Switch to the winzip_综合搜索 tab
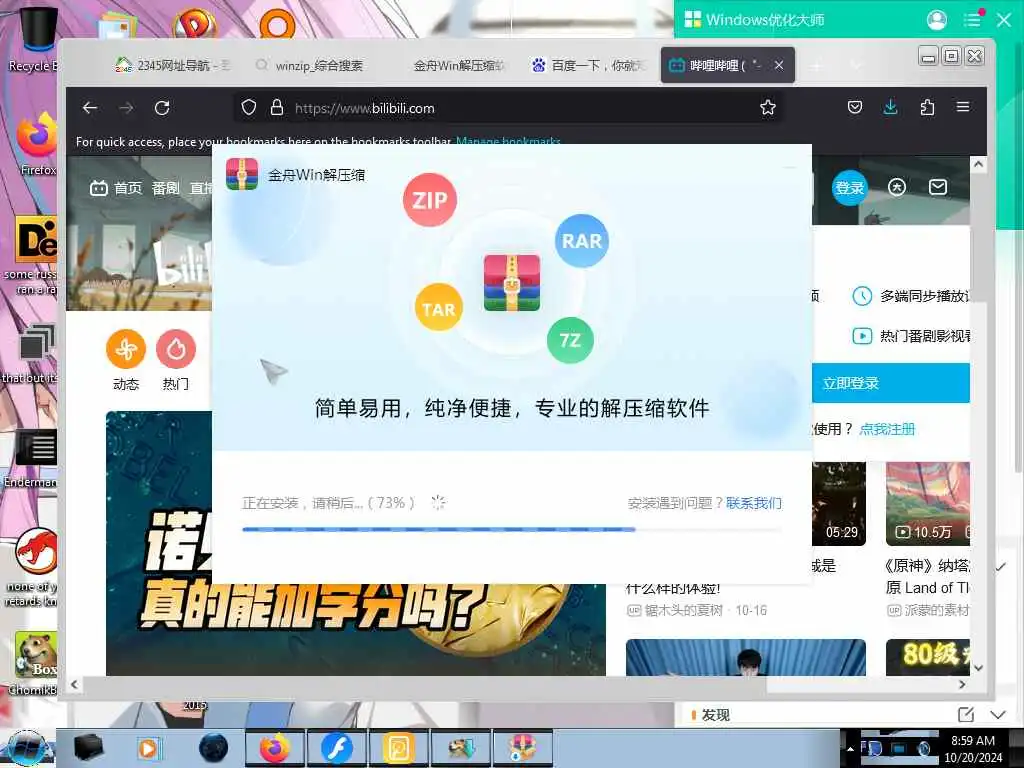 pyautogui.click(x=310, y=65)
